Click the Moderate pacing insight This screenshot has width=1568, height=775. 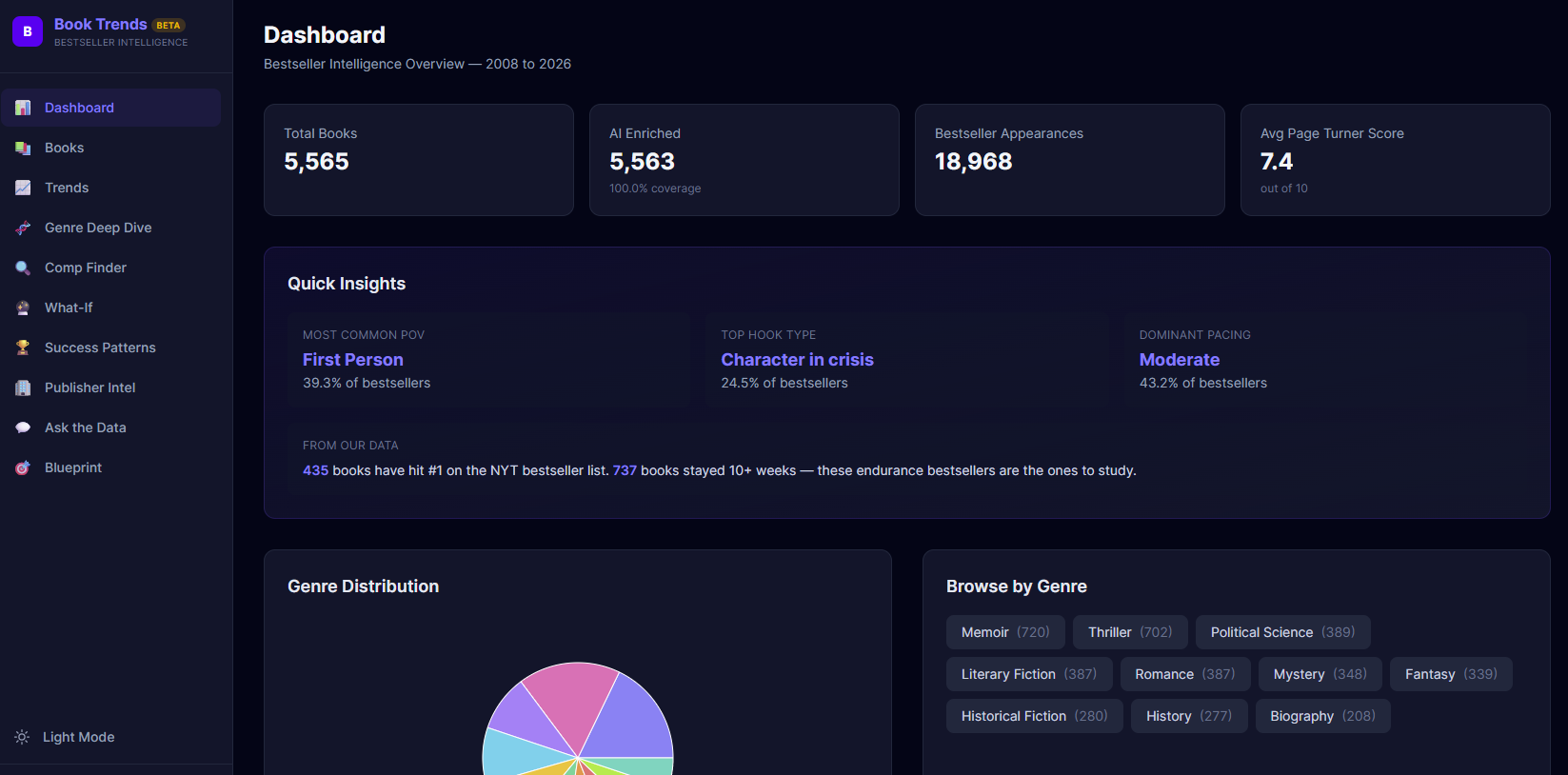click(1325, 360)
